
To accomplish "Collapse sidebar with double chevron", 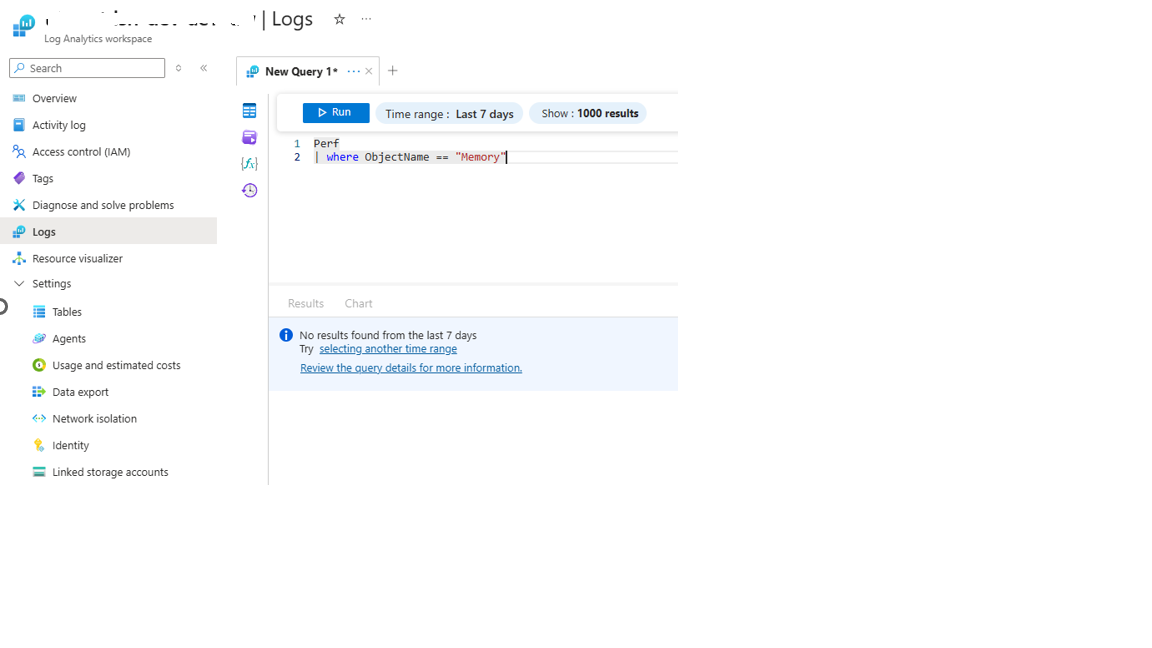I will click(204, 68).
